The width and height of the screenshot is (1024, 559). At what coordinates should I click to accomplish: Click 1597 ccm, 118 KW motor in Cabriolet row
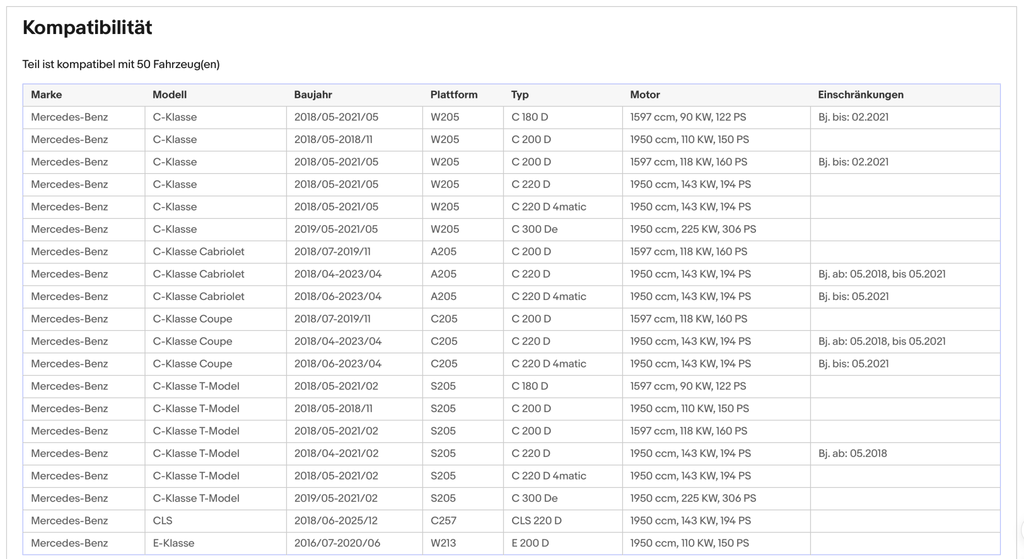688,251
